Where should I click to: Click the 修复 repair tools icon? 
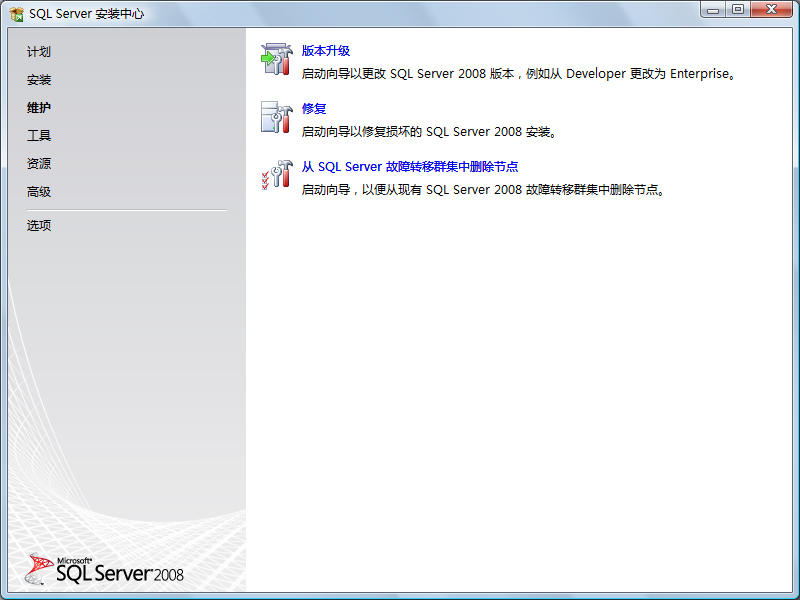tap(277, 117)
